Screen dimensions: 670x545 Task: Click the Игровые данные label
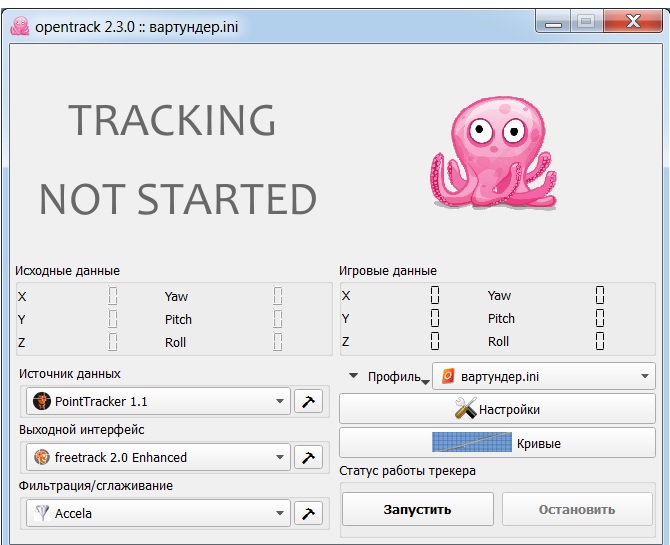(x=388, y=271)
